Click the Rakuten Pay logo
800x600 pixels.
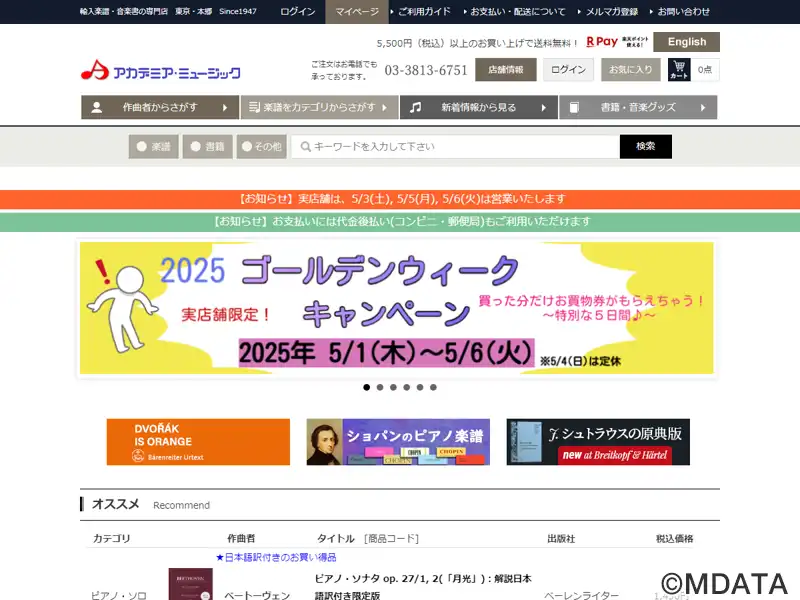pyautogui.click(x=602, y=42)
